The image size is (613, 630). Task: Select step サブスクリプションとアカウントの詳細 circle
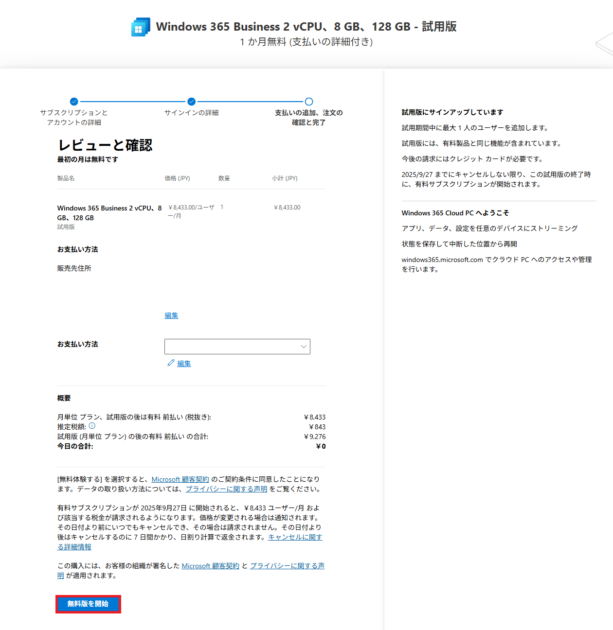click(x=74, y=101)
